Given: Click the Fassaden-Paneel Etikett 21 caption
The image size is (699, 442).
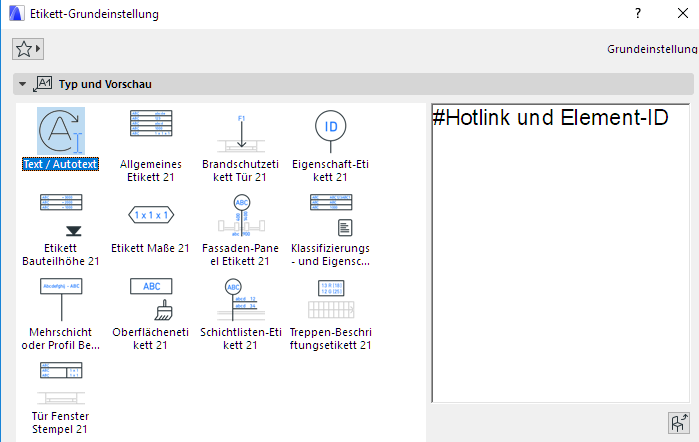Looking at the screenshot, I should (x=240, y=255).
